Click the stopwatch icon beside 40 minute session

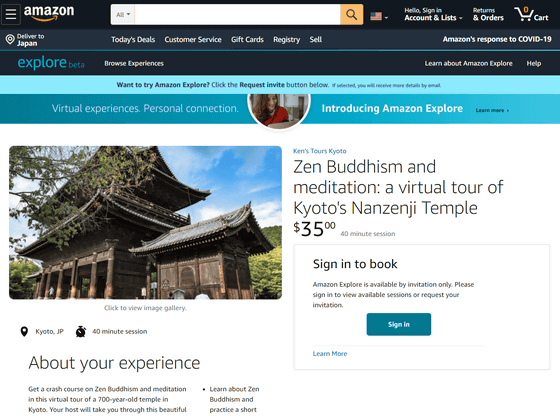click(81, 331)
